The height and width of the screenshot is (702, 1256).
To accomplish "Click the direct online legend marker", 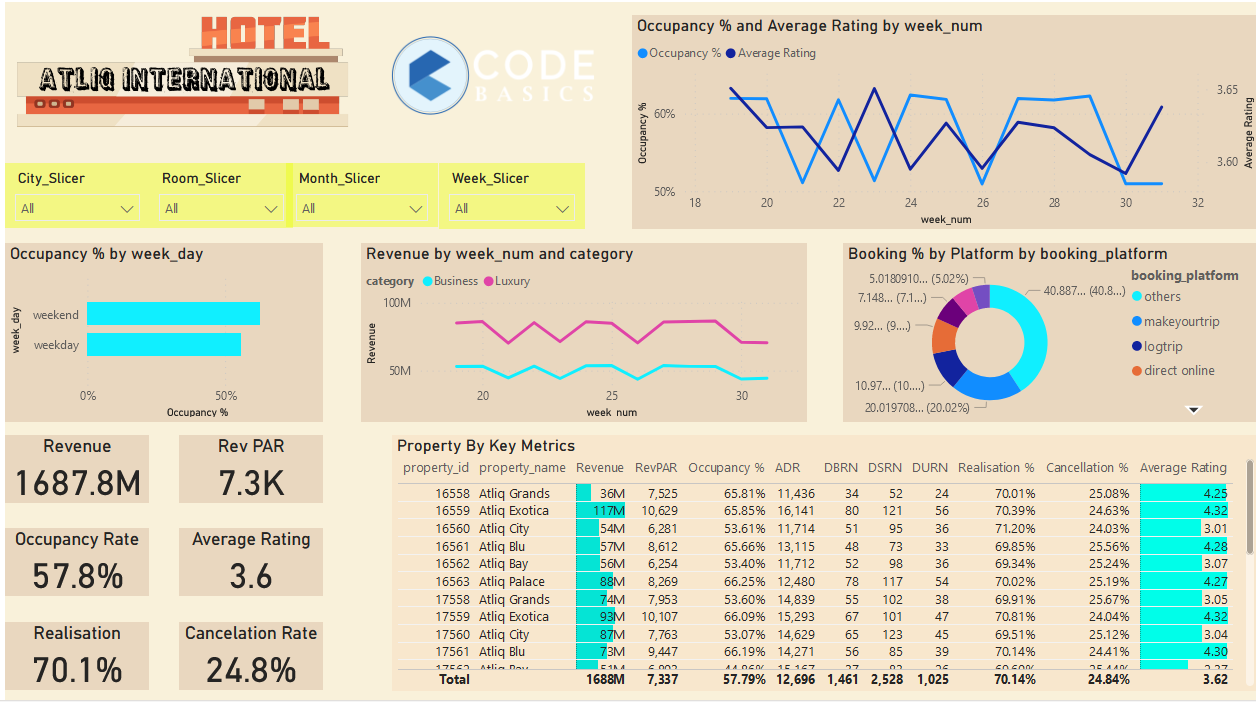I will (x=1137, y=371).
